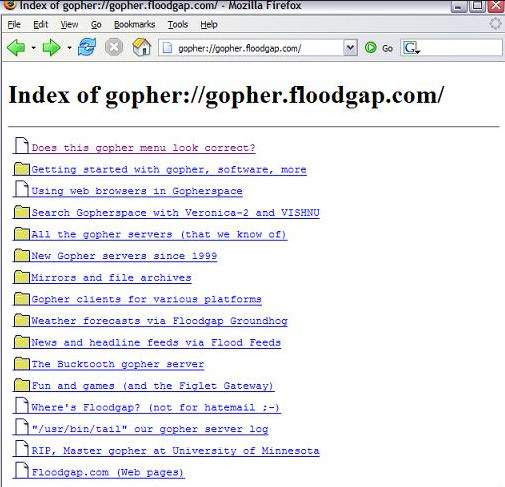The height and width of the screenshot is (487, 505).
Task: Click the Firefox logo in title bar
Action: [9, 4]
